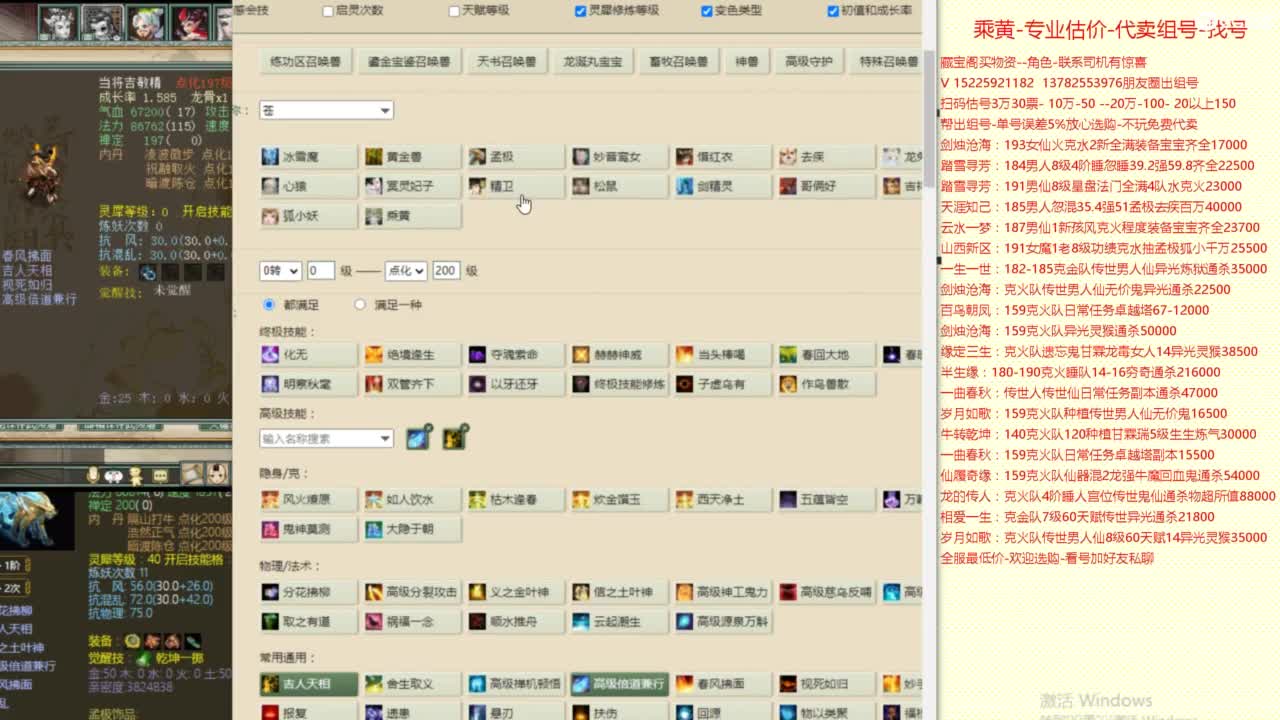
Task: Open the 0转 level dropdown
Action: pos(280,270)
